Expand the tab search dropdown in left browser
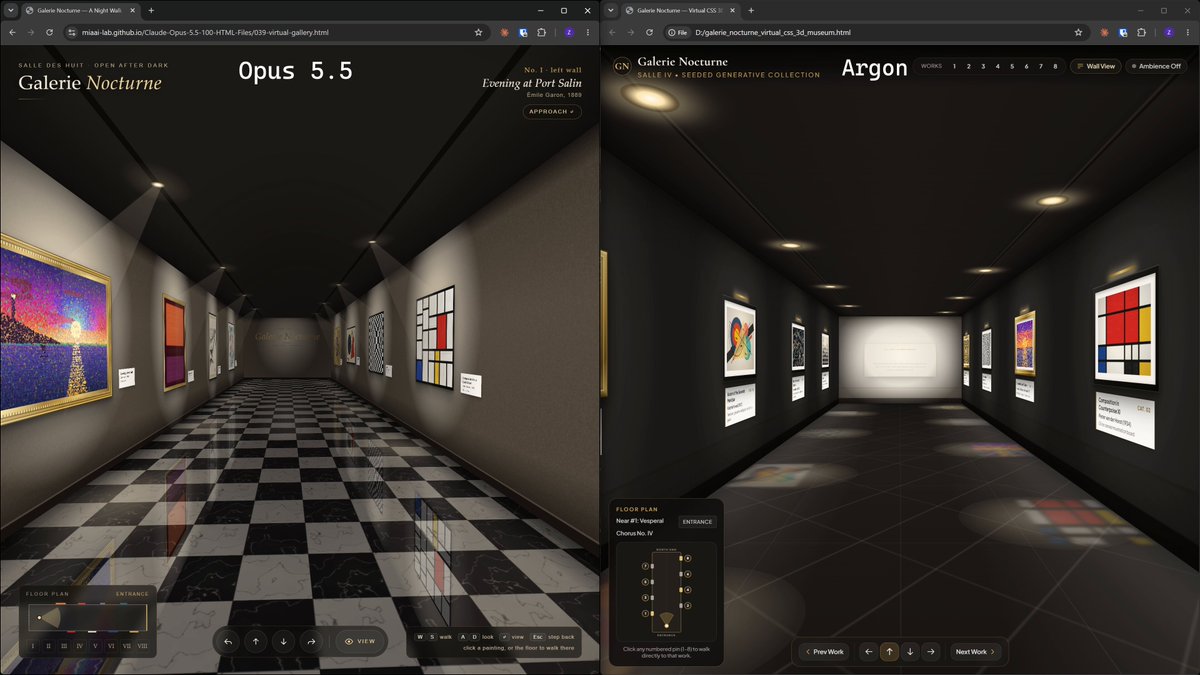 10,10
